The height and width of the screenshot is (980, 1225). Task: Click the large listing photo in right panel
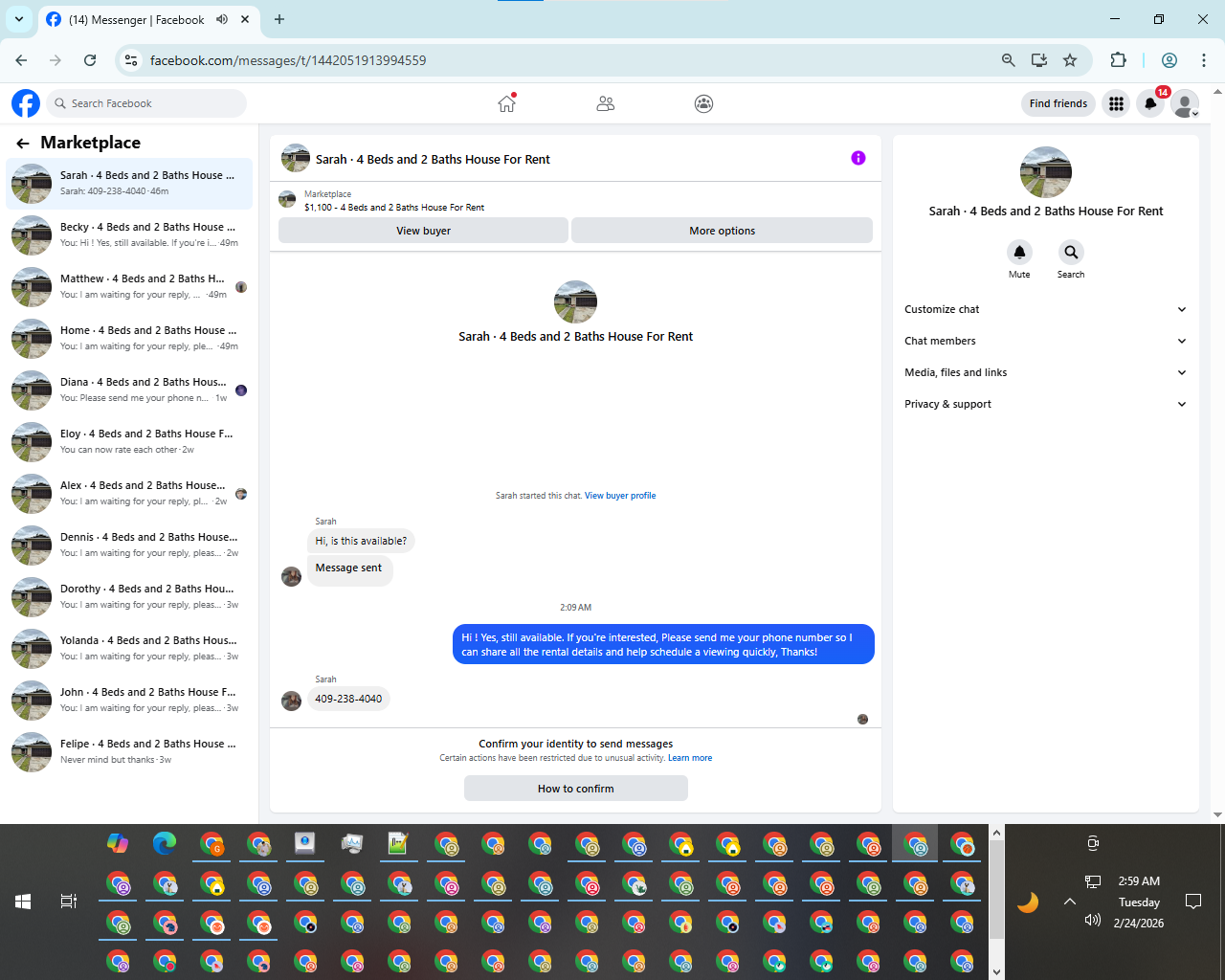1046,172
